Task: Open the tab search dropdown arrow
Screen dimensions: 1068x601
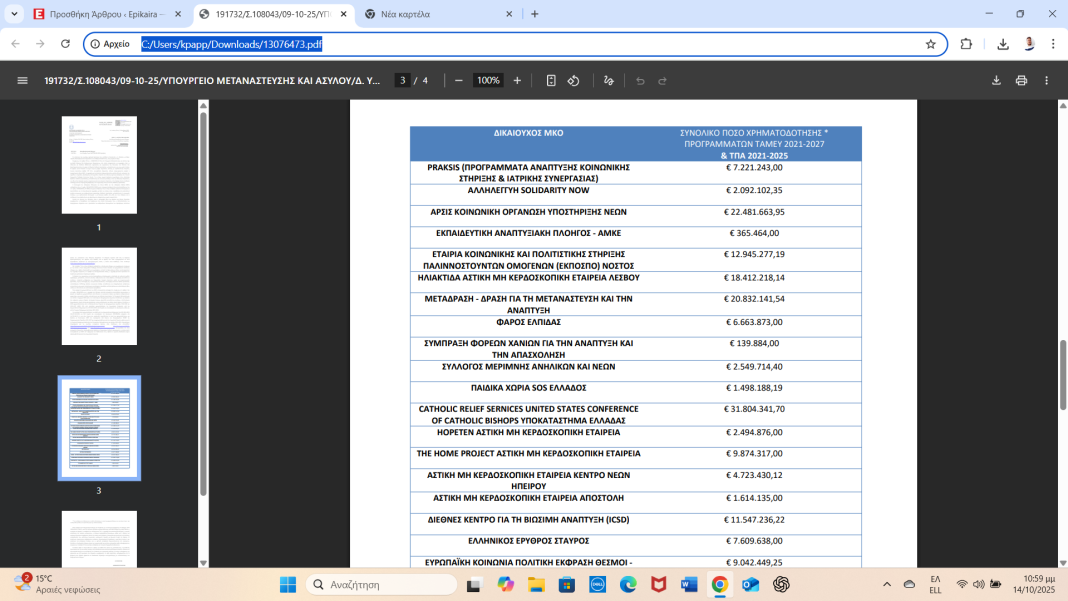Action: 14,14
